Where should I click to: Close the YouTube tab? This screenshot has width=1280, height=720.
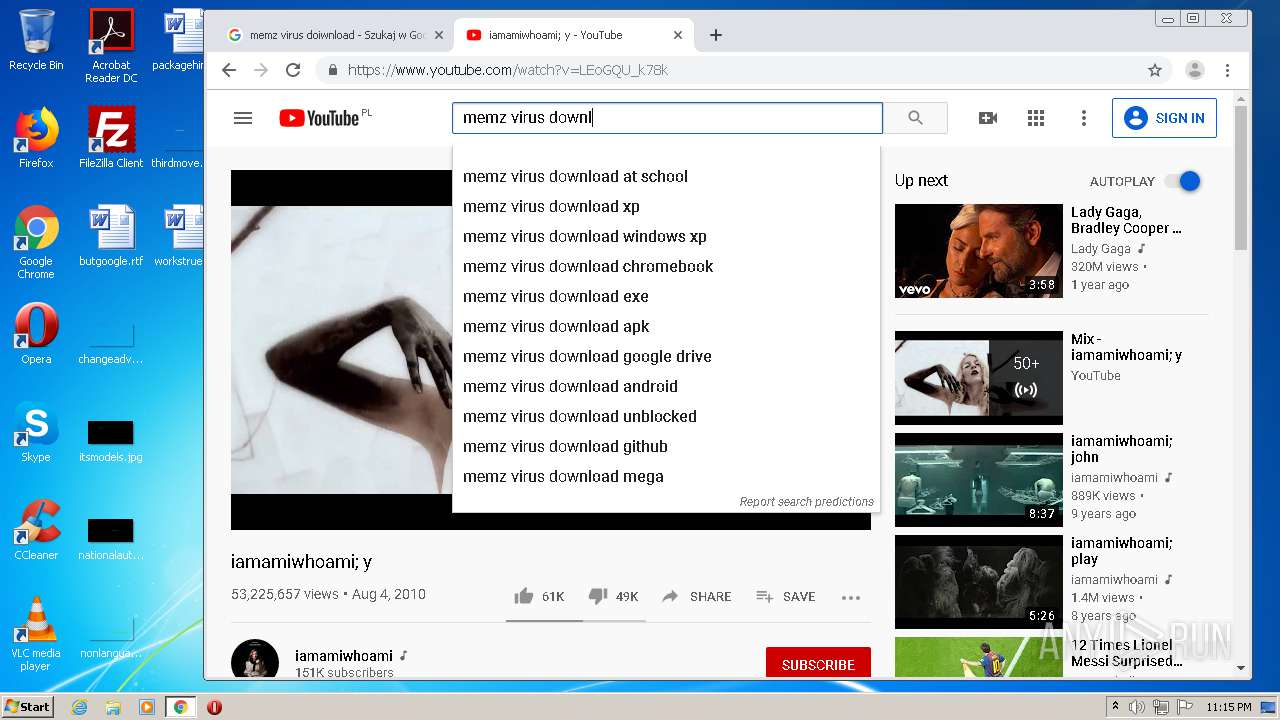tap(677, 35)
